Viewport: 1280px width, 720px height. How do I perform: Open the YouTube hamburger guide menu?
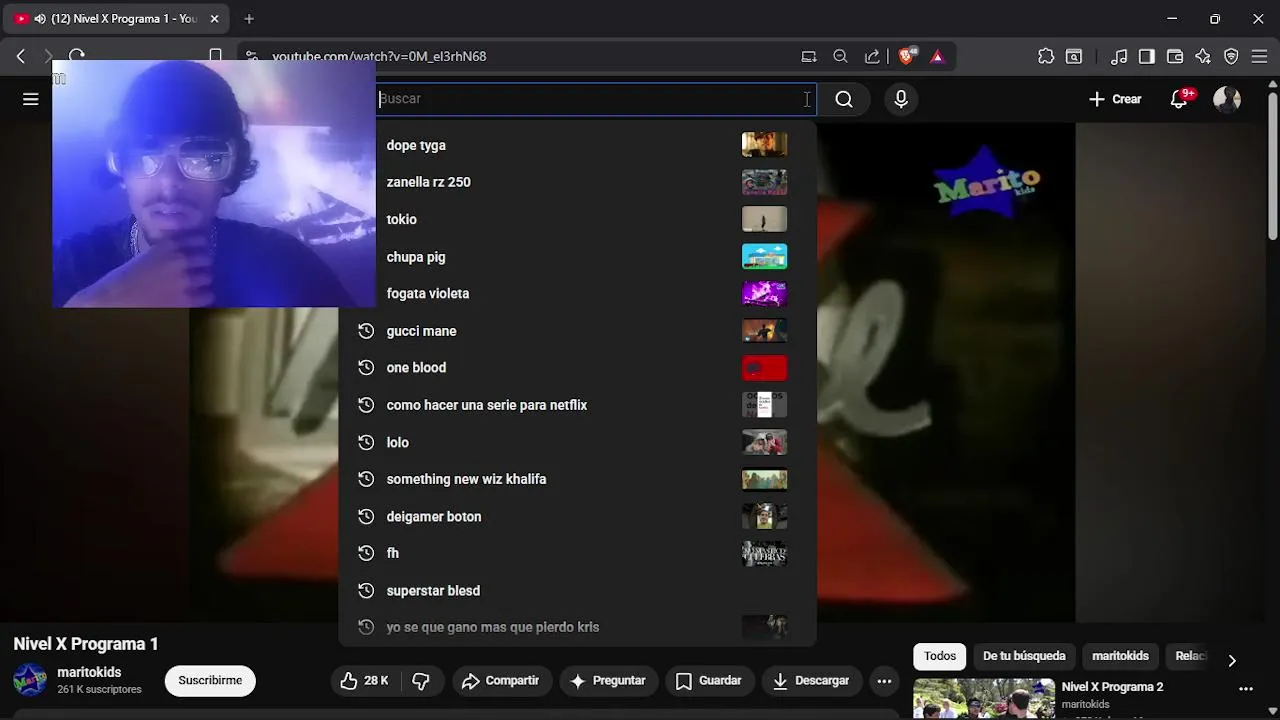click(x=31, y=99)
